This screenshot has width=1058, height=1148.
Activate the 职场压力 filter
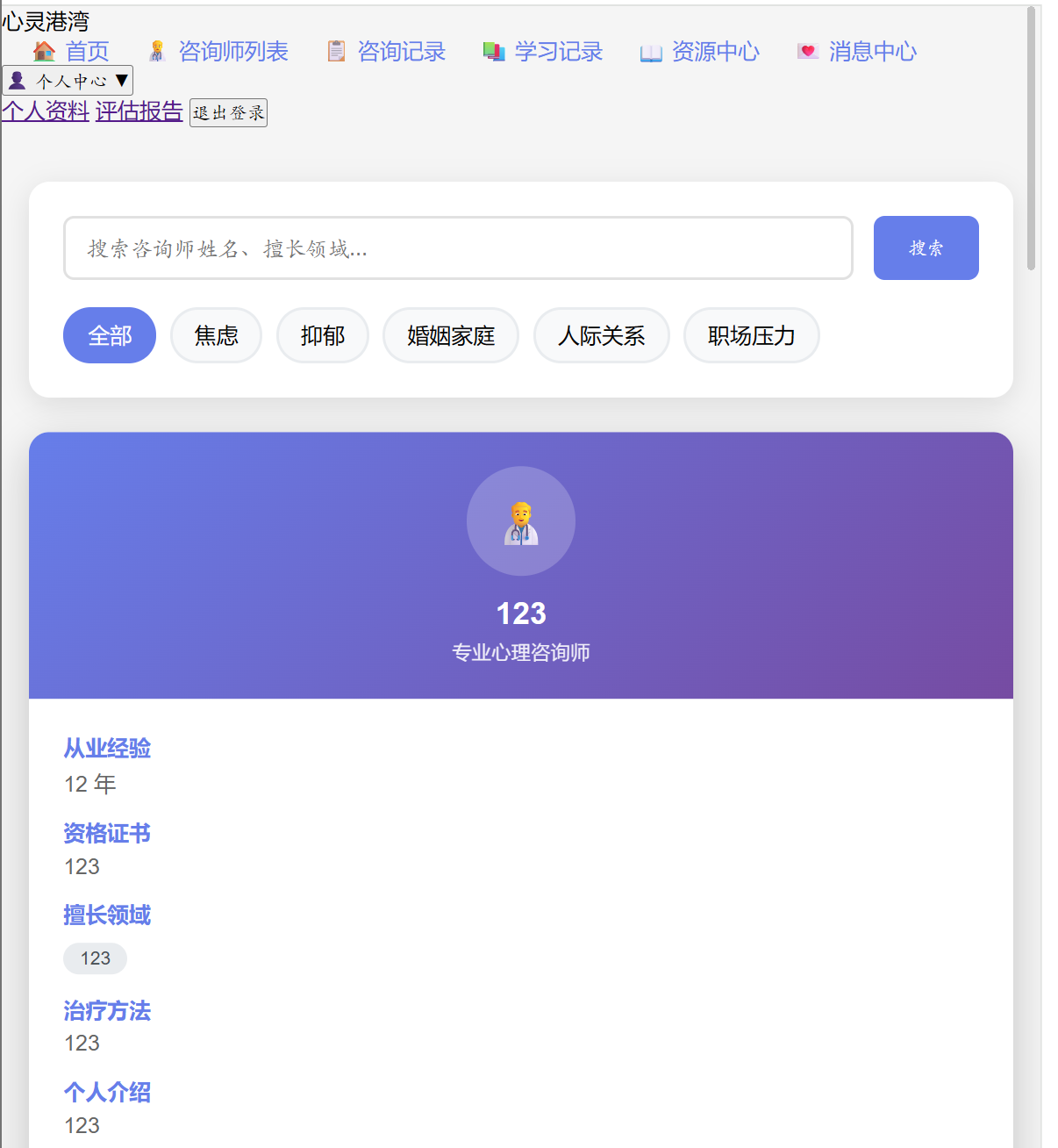[x=751, y=335]
